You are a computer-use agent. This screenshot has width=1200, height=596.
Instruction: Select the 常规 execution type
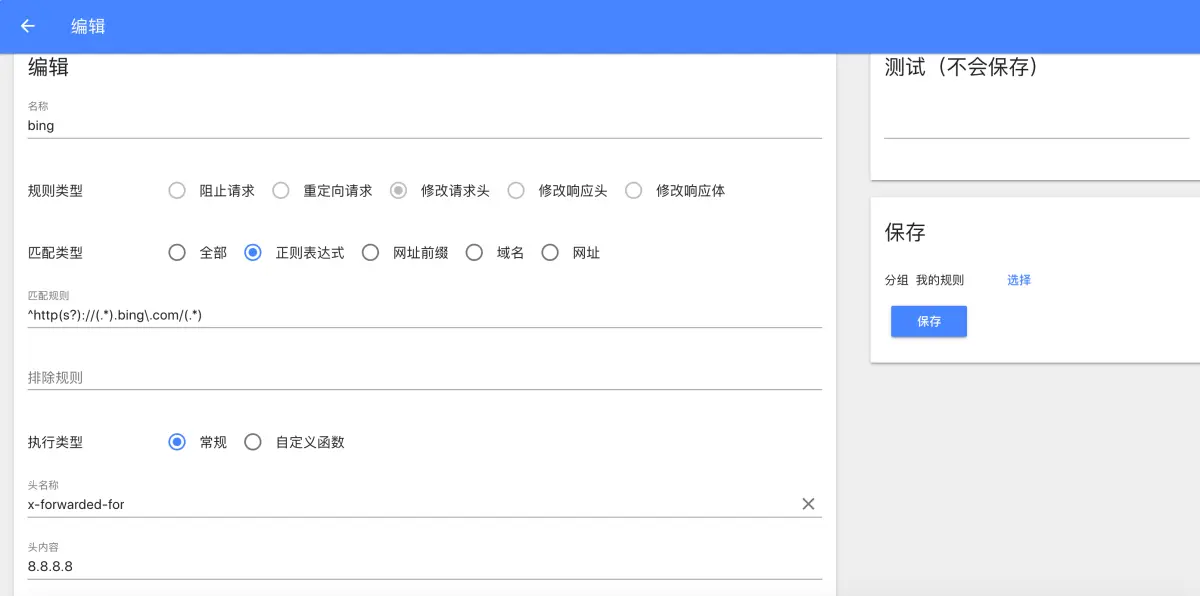pyautogui.click(x=177, y=441)
